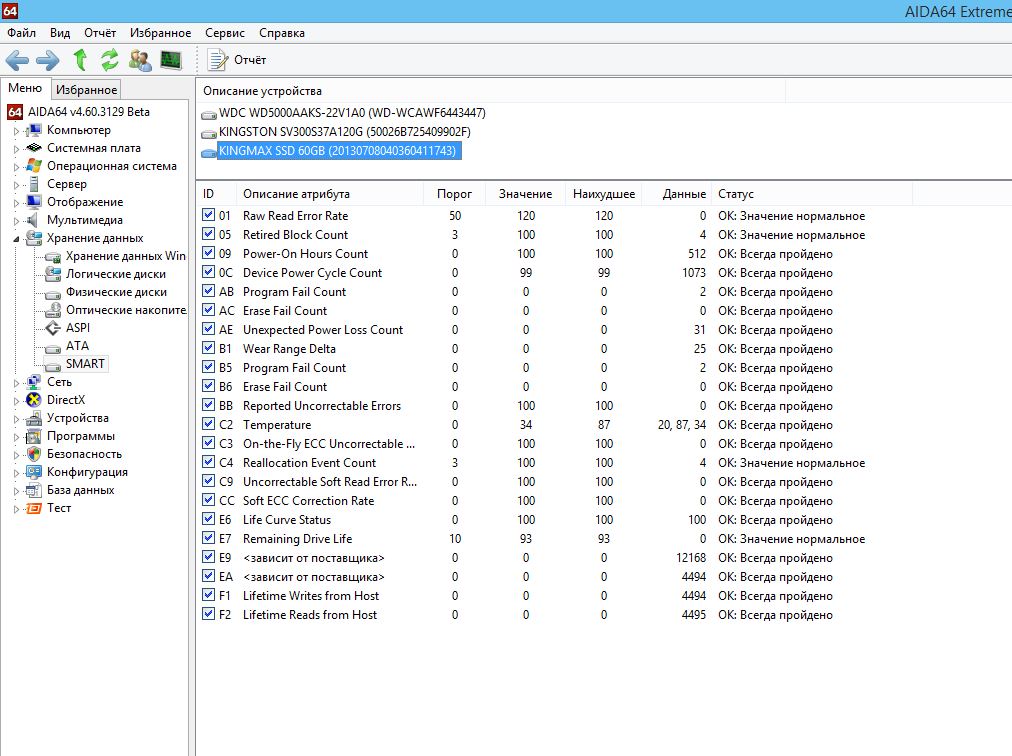Click the База данных icon

(x=34, y=491)
